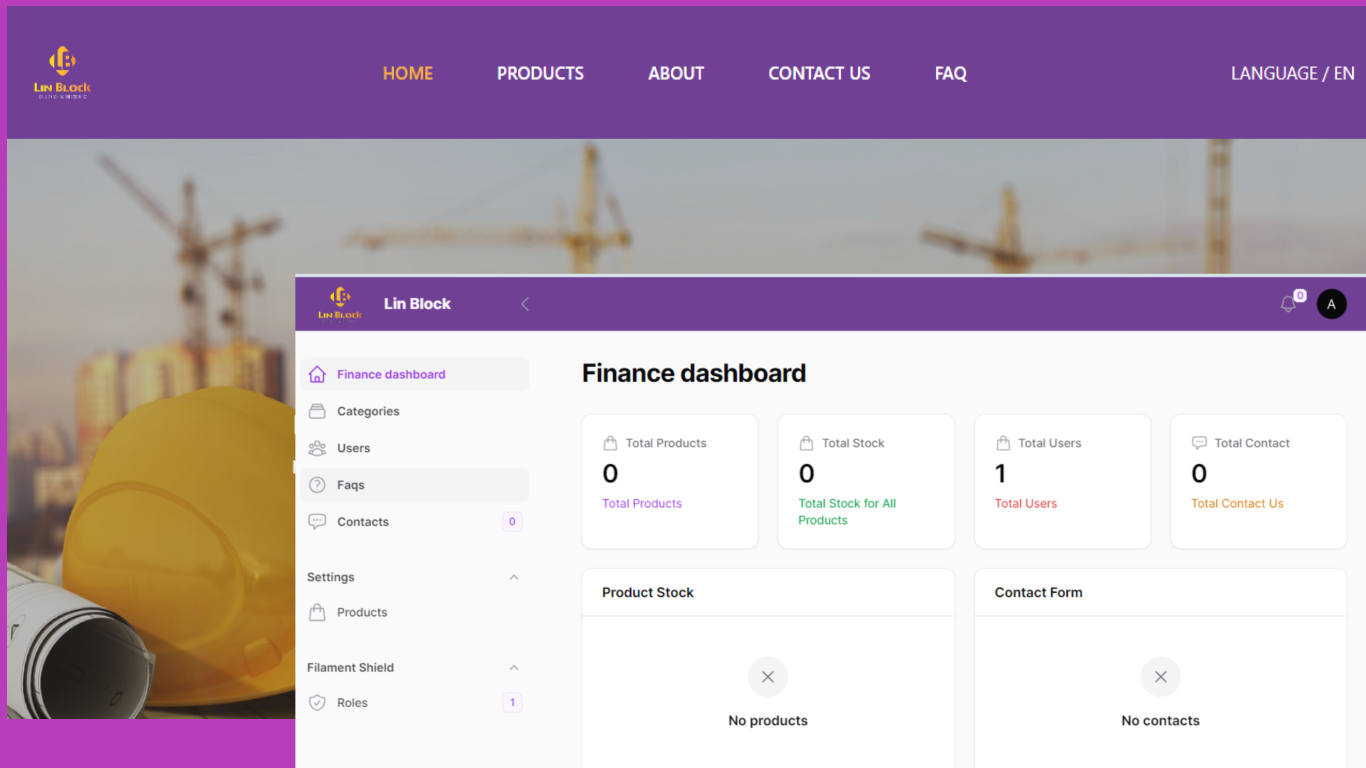
Task: Open the LANGUAGE / EN selector
Action: [x=1293, y=73]
